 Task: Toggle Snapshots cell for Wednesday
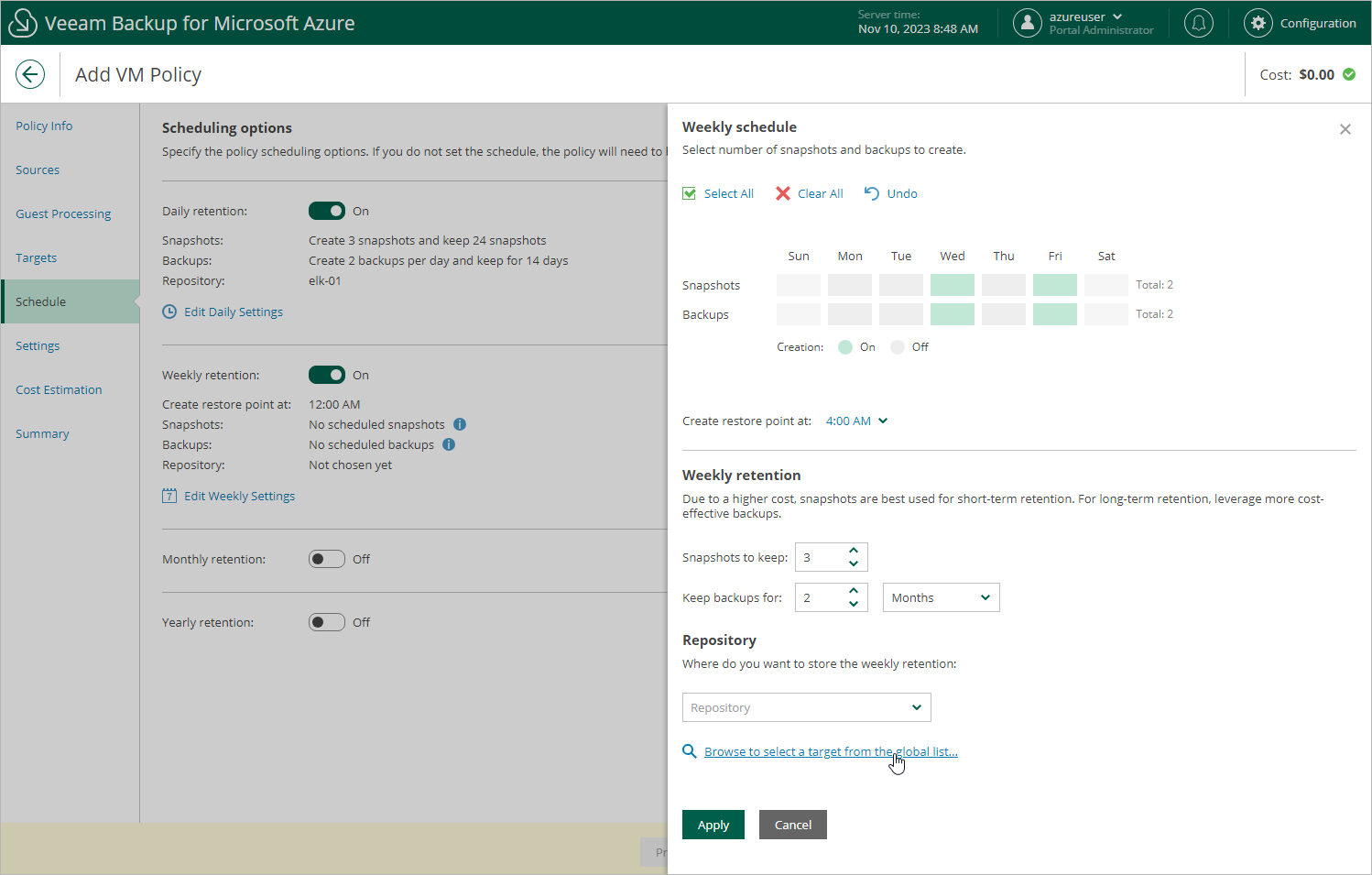click(x=953, y=285)
